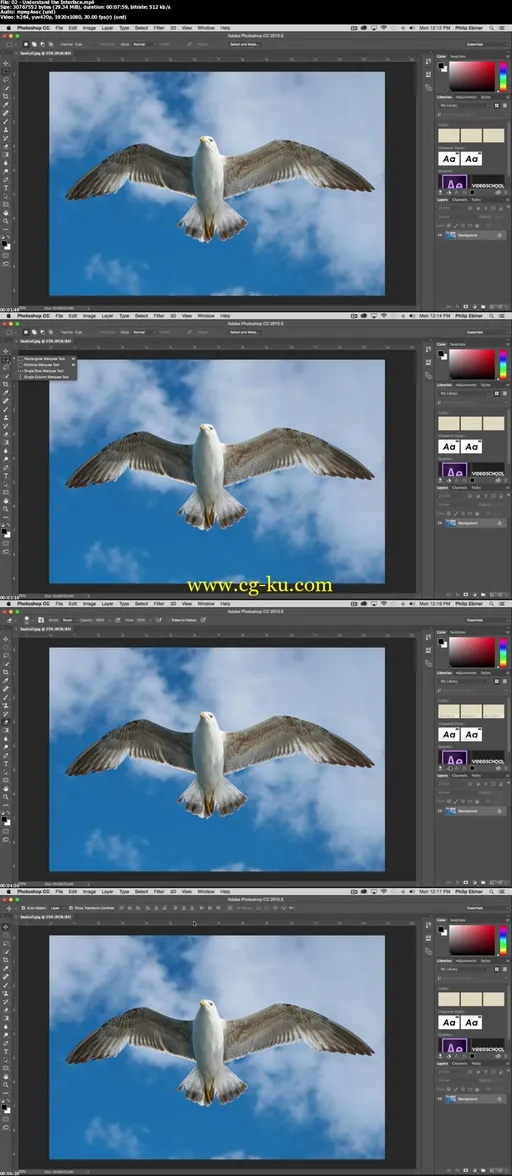Select the SeaGull.jpg document tab in the bottom frame

coord(45,916)
